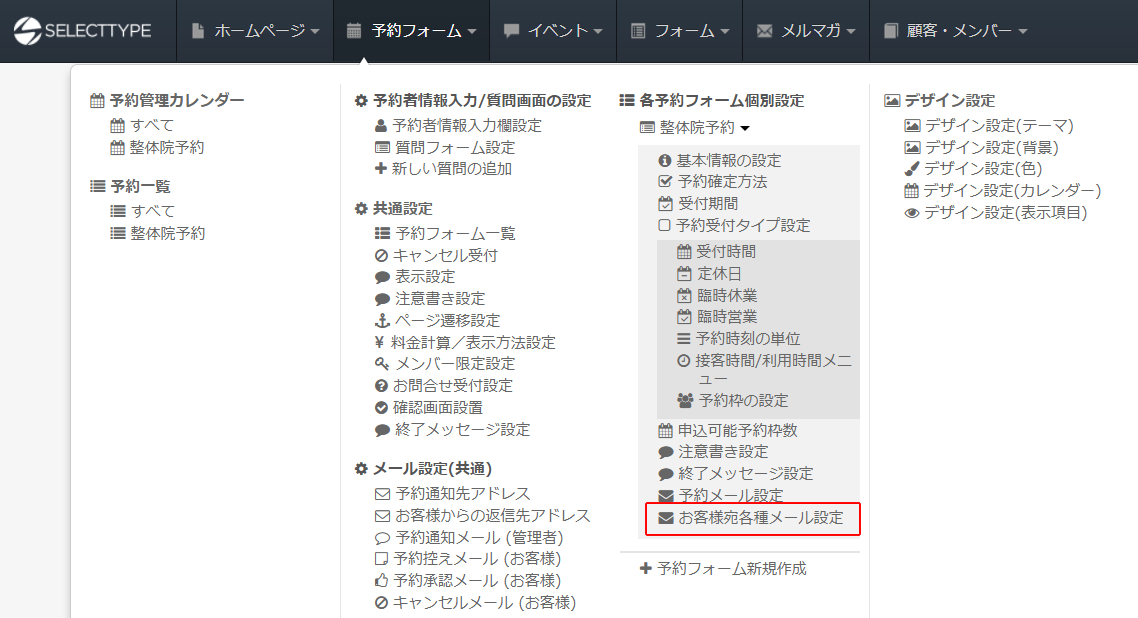Click the key icon beside メンバー限定設定

click(x=381, y=364)
